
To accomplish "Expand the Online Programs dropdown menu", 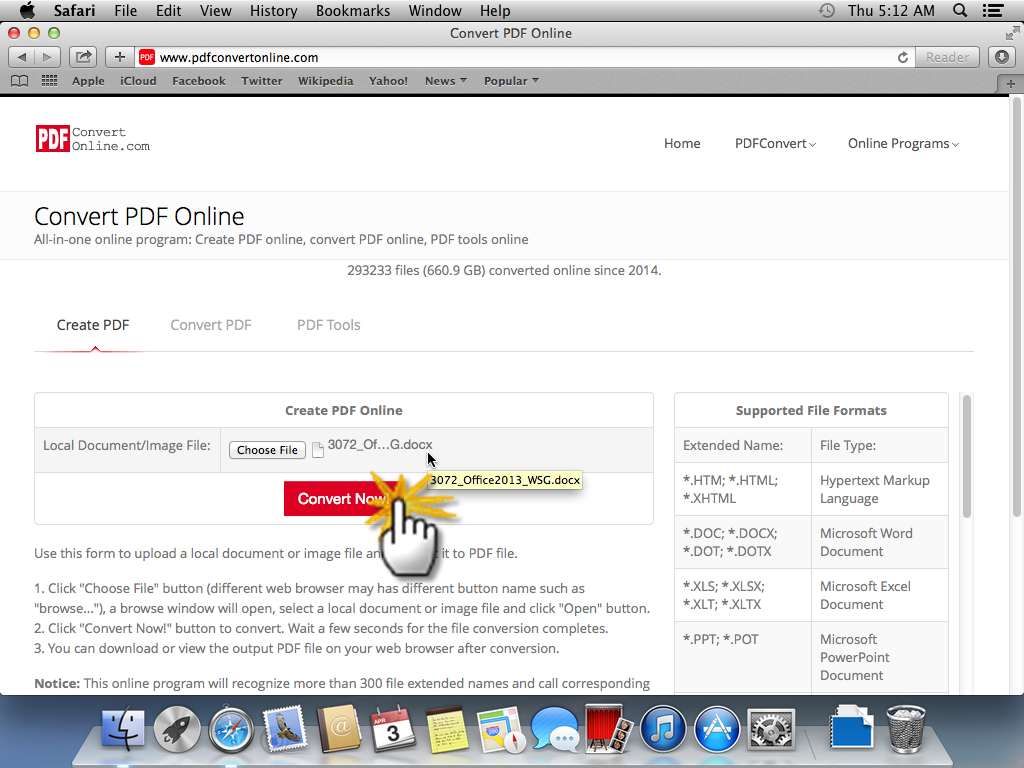I will pyautogui.click(x=903, y=144).
